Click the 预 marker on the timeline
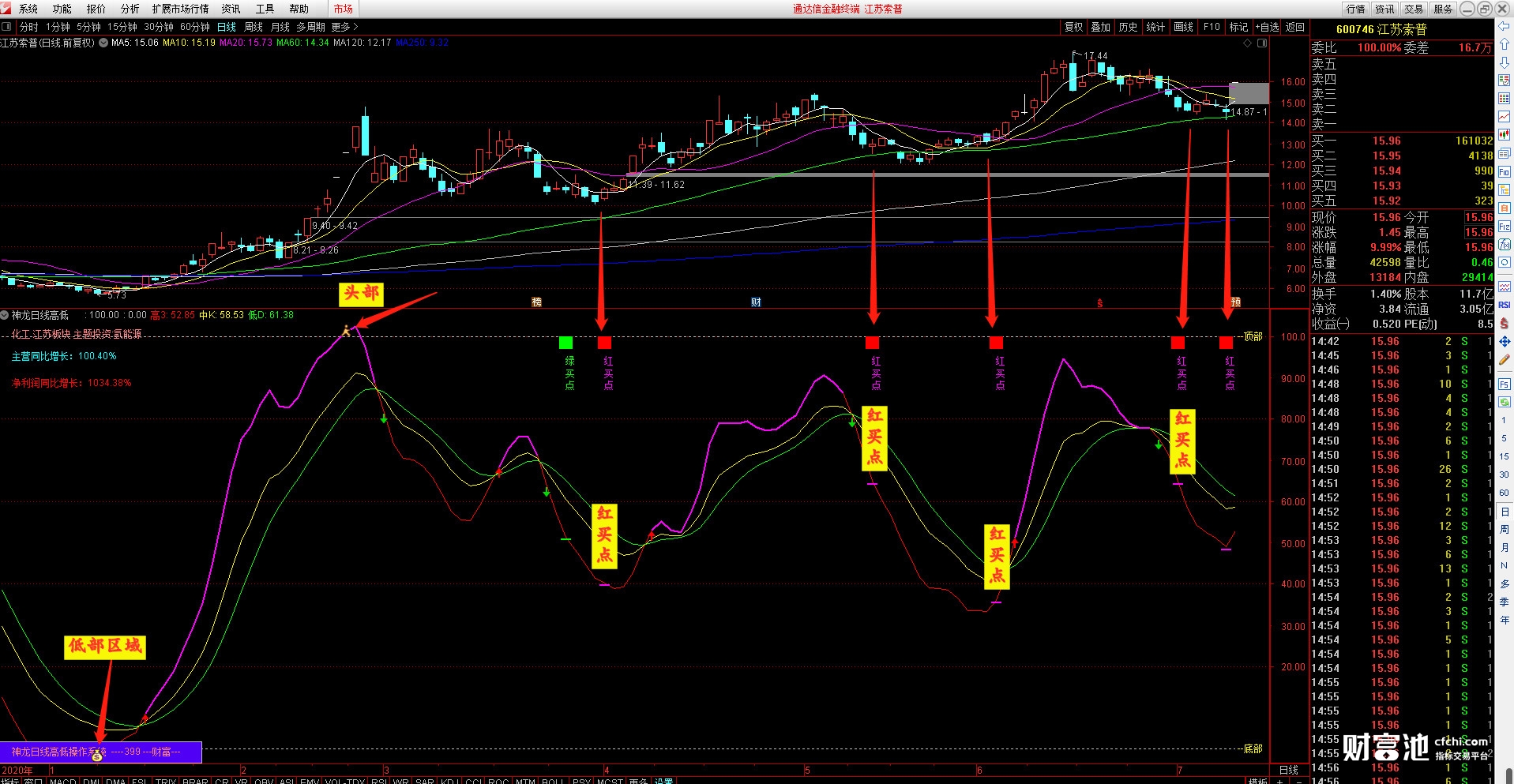 (1236, 302)
